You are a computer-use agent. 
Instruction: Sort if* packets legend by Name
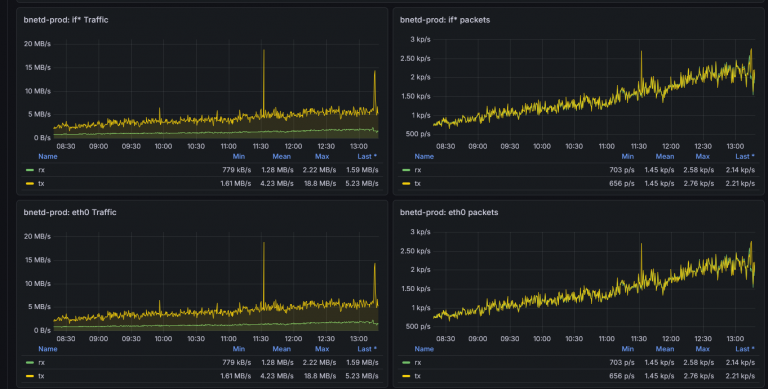[x=424, y=157]
